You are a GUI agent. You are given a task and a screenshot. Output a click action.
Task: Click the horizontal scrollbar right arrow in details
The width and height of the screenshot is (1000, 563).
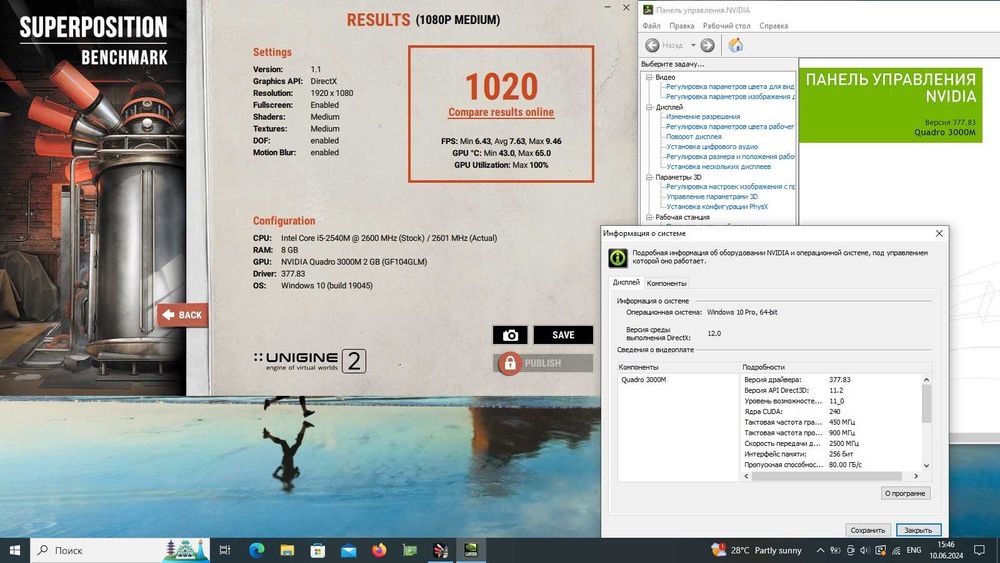pyautogui.click(x=916, y=476)
